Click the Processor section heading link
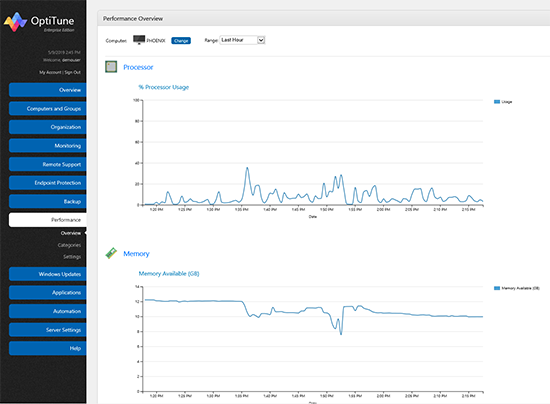Screen dimensions: 550x404 coord(138,67)
